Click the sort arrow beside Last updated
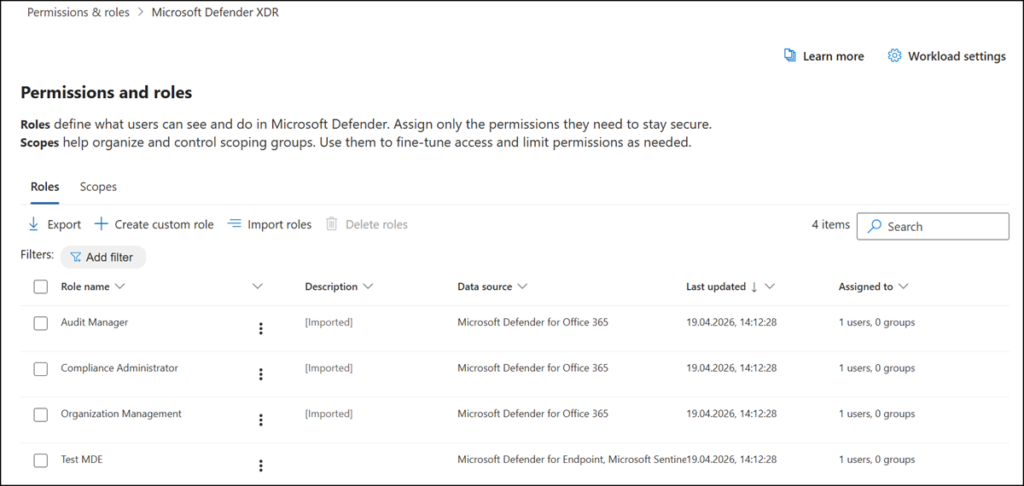The height and width of the screenshot is (486, 1024). coord(754,287)
